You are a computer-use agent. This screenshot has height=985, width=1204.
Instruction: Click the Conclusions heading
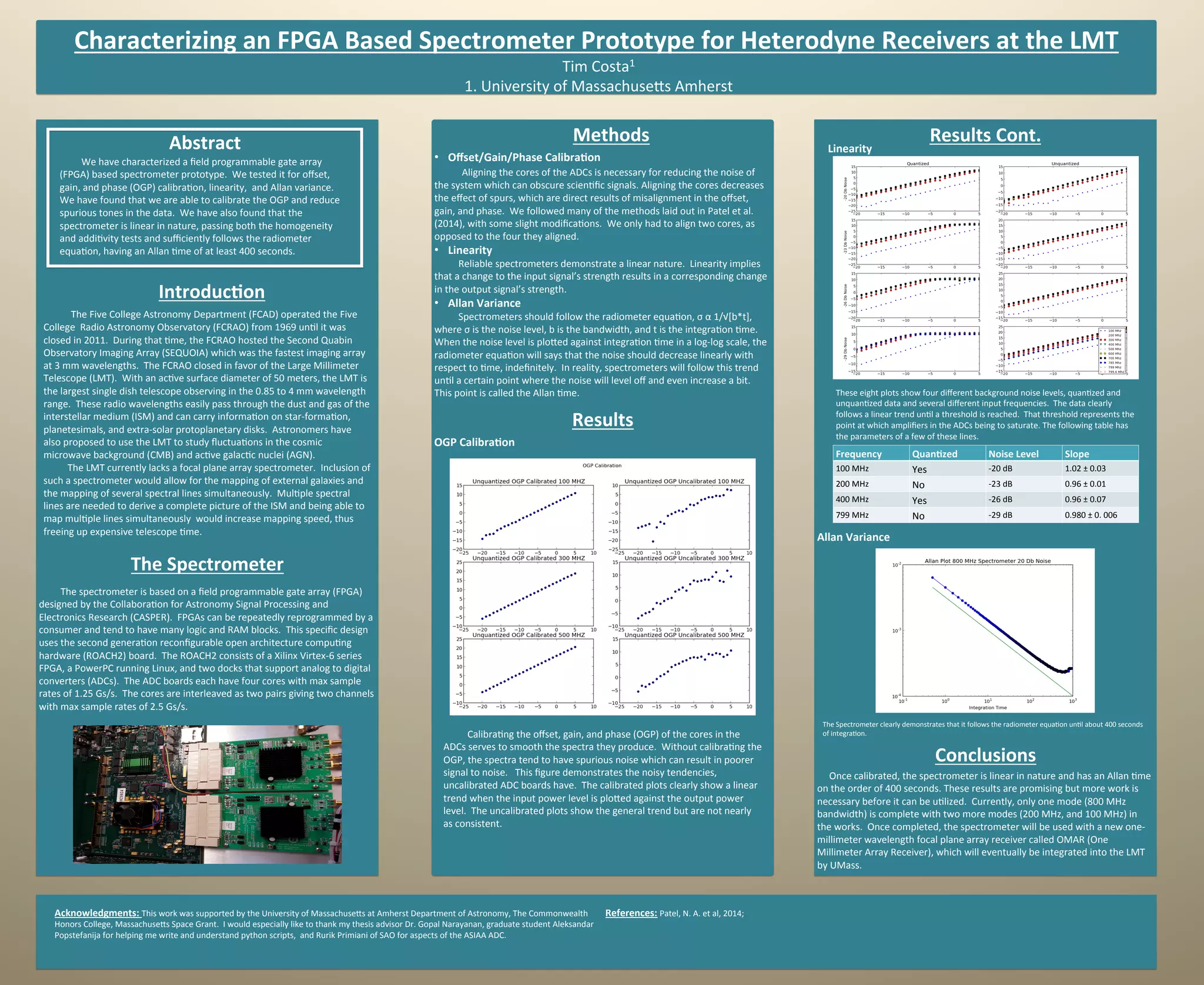click(x=985, y=755)
